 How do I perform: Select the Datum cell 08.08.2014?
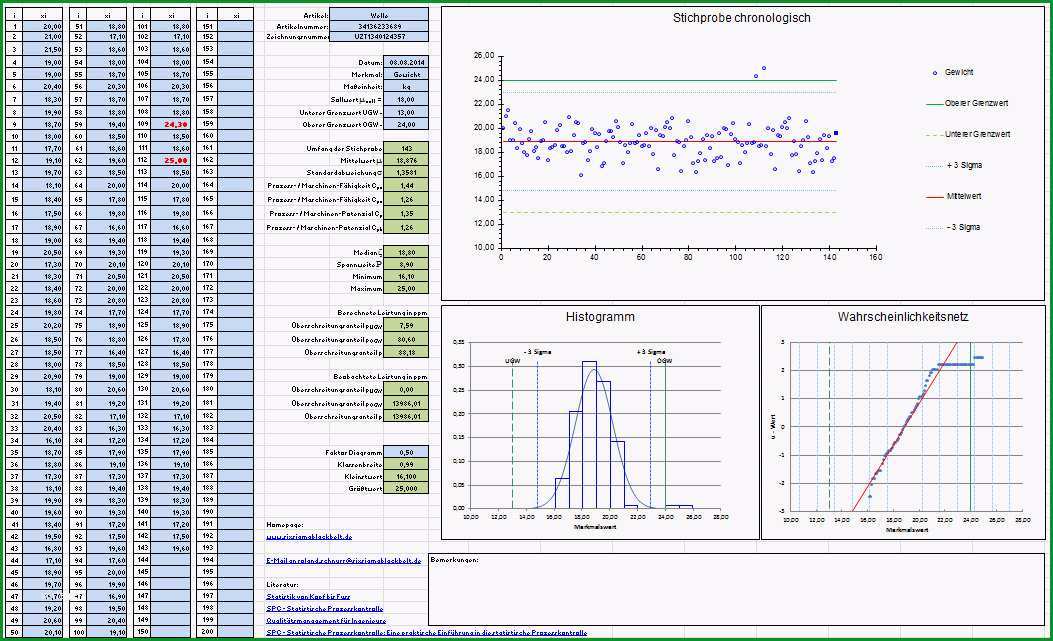[406, 62]
